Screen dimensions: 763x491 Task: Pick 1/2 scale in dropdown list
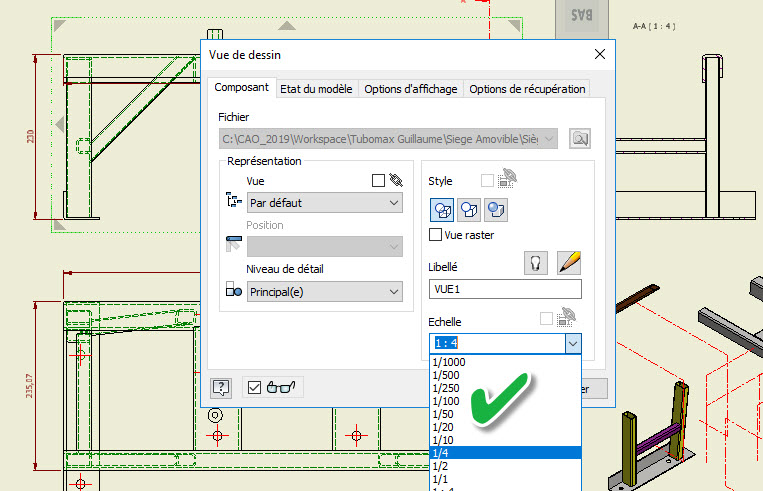[439, 465]
